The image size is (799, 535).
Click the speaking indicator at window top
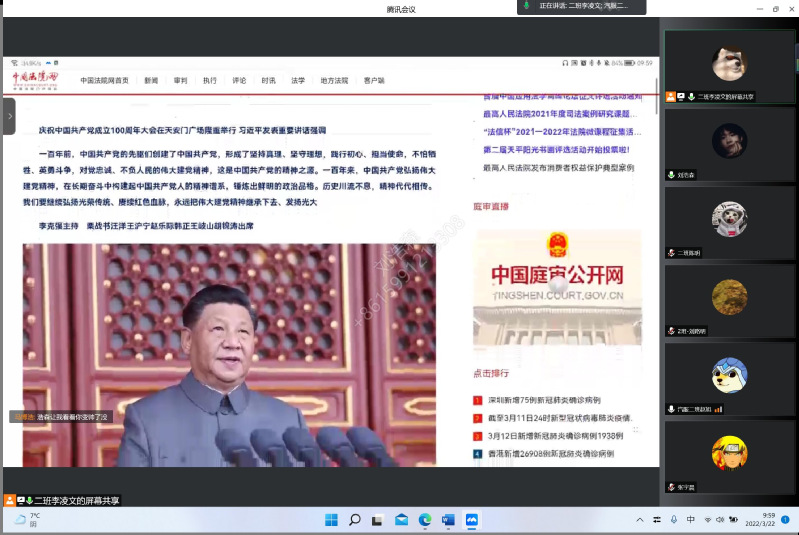pos(582,7)
